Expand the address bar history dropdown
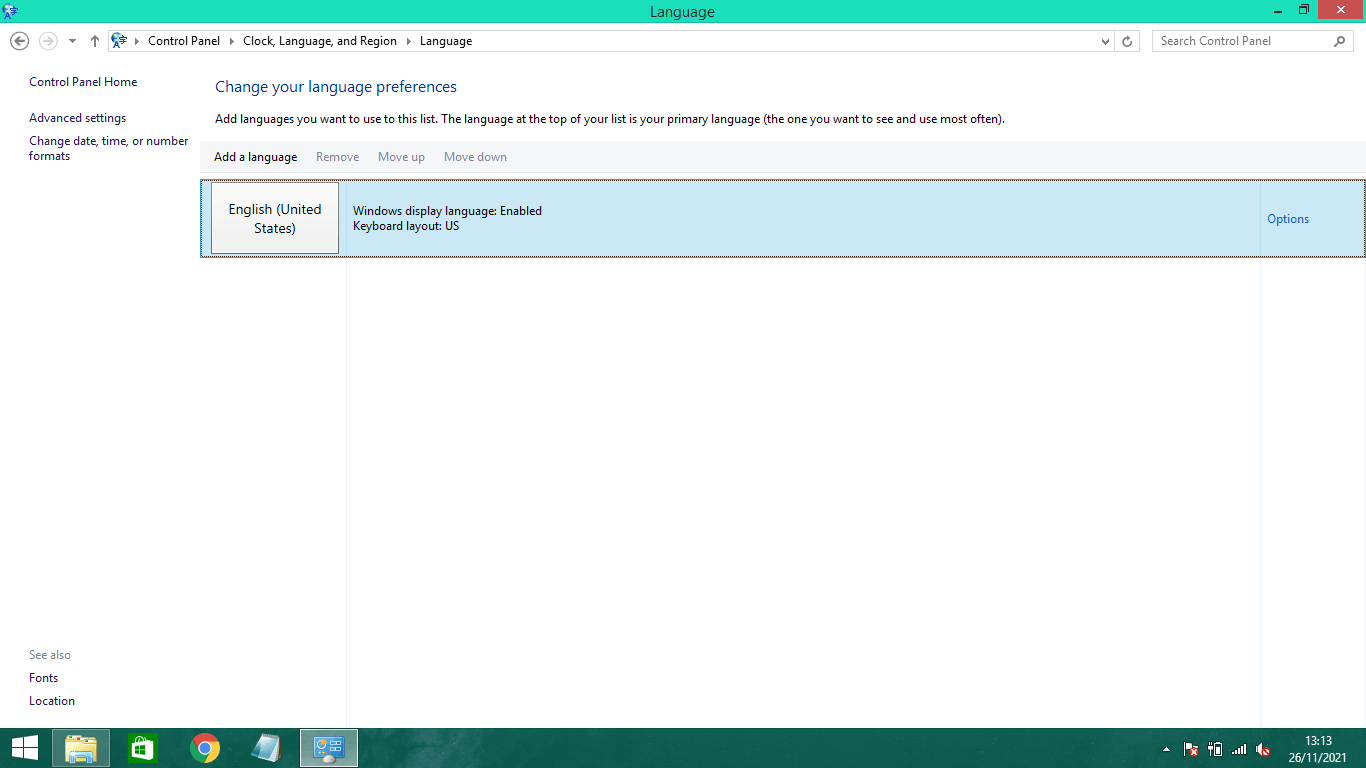This screenshot has height=768, width=1366. (x=1105, y=41)
